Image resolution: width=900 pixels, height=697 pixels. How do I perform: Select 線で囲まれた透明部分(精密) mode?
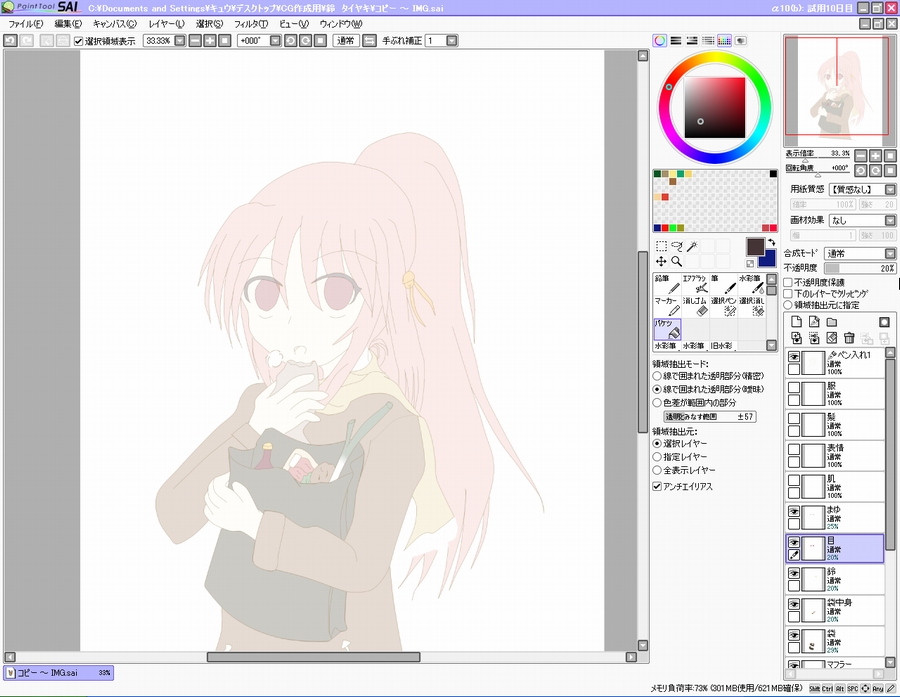(657, 376)
